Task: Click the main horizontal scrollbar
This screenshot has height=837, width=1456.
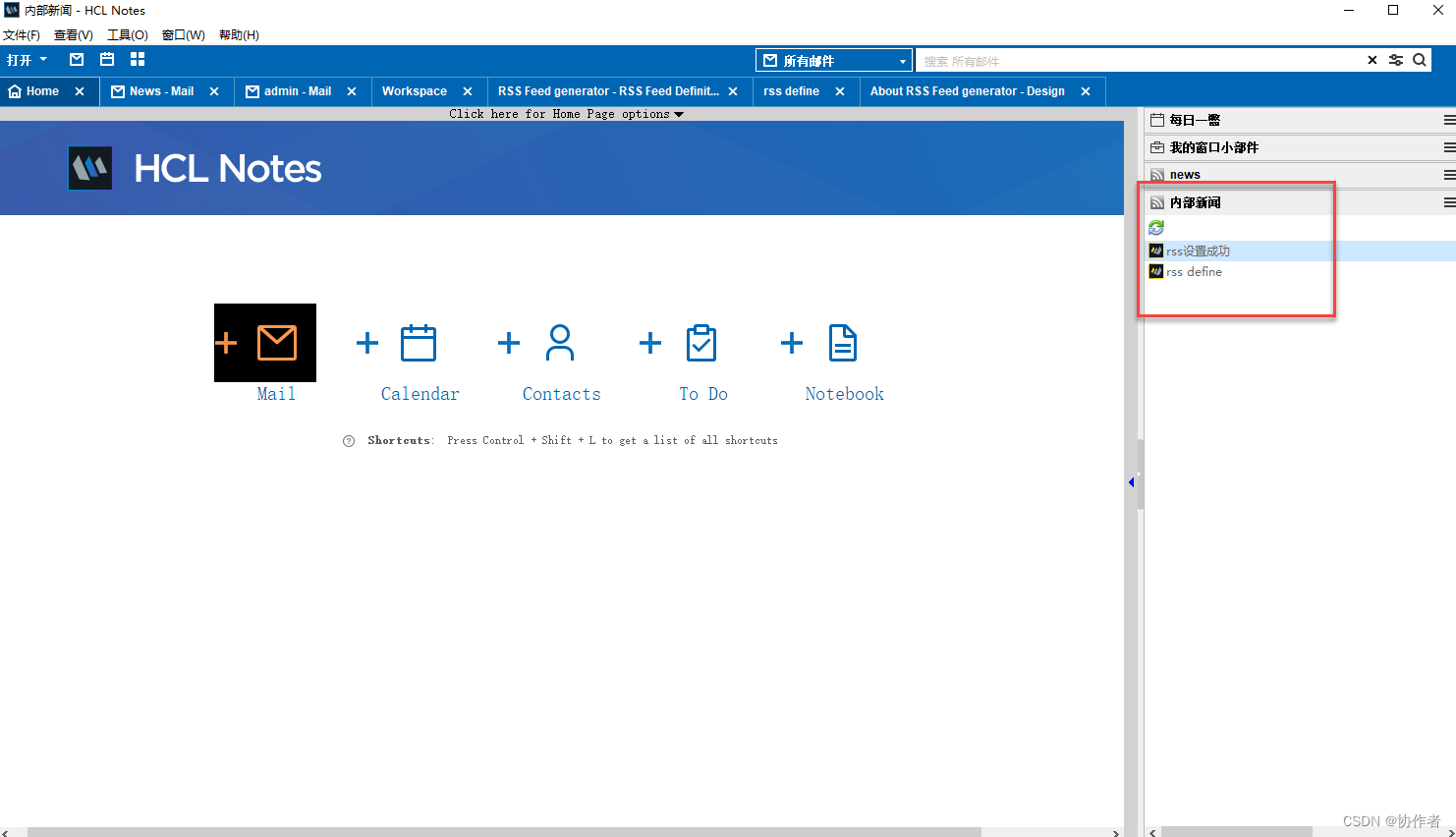Action: coord(504,832)
